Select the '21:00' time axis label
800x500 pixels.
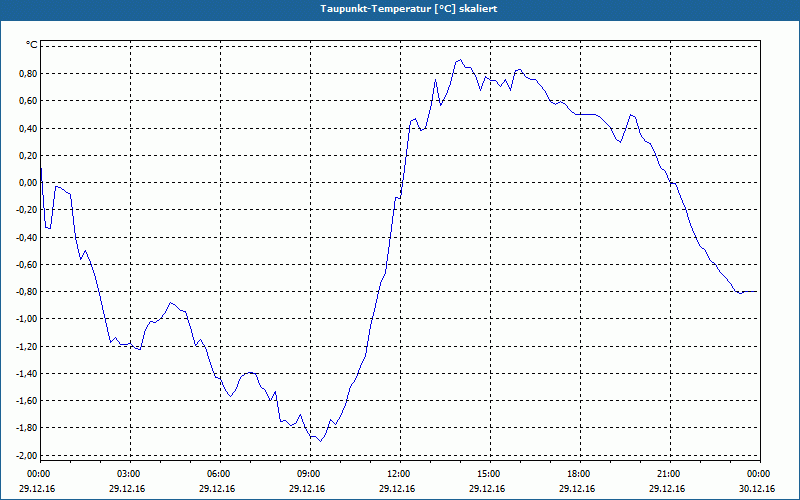667,474
